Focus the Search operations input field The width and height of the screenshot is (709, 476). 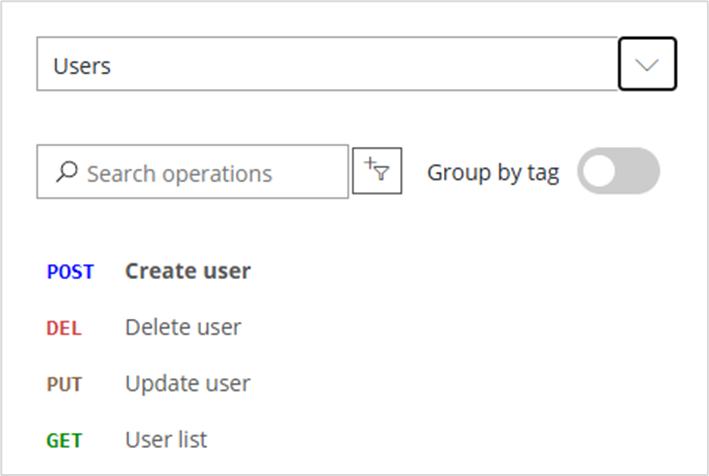click(193, 172)
